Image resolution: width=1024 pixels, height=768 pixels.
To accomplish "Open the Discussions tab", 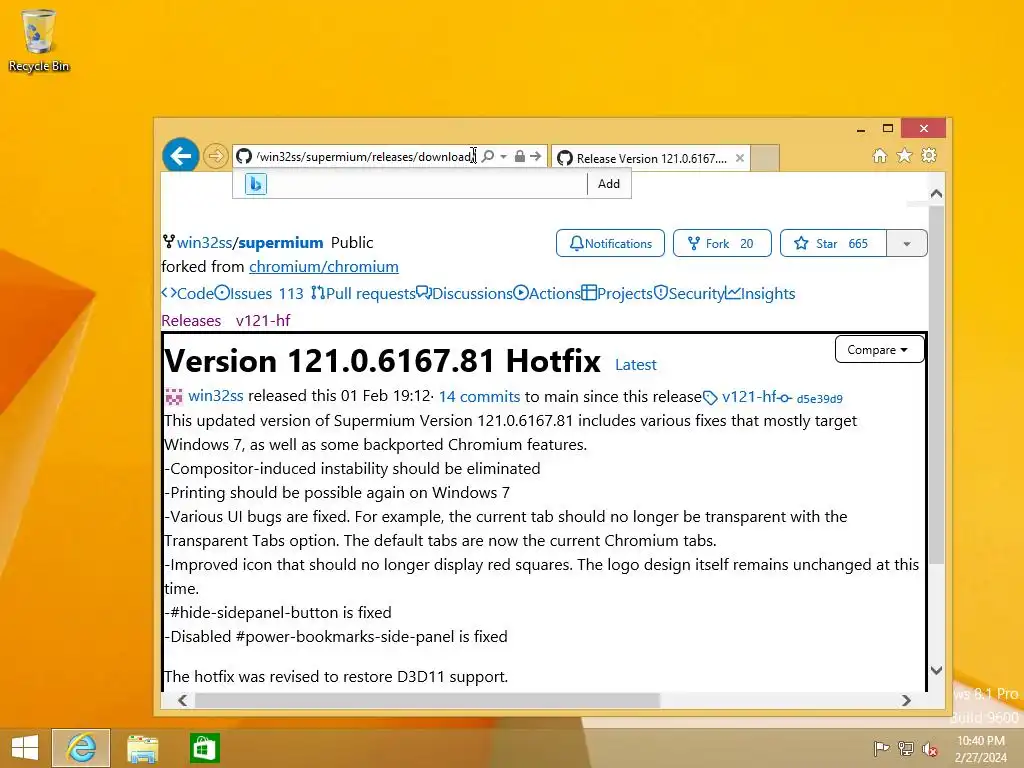I will [464, 294].
